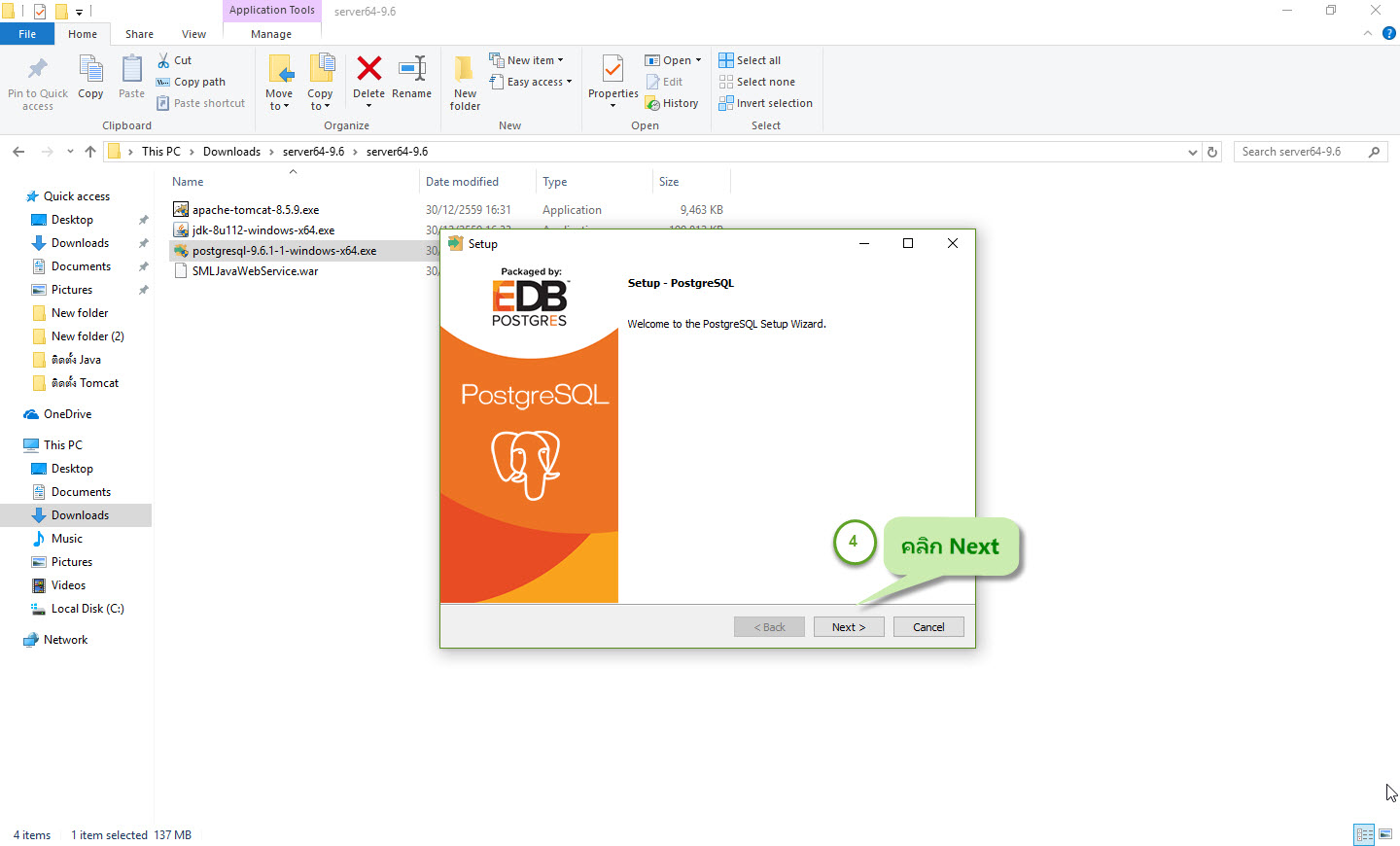Open pinned Downloads under Quick access

80,243
